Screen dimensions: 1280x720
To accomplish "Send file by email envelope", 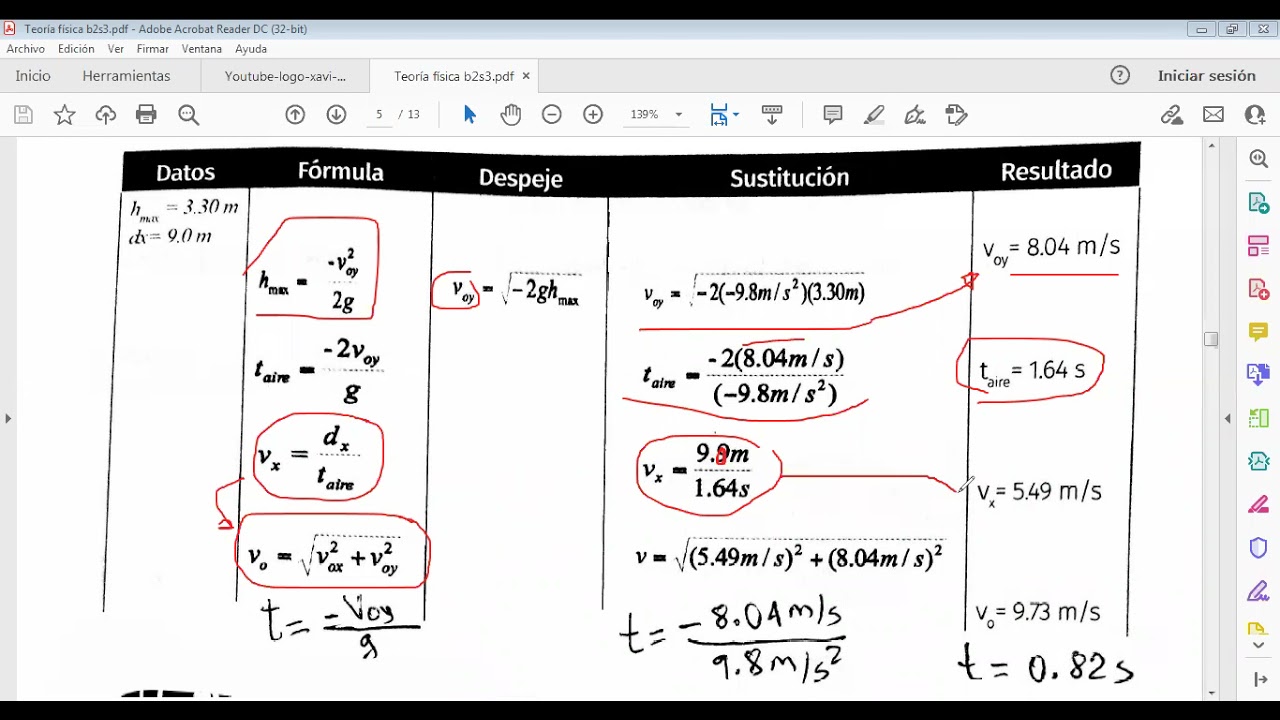I will coord(1213,115).
